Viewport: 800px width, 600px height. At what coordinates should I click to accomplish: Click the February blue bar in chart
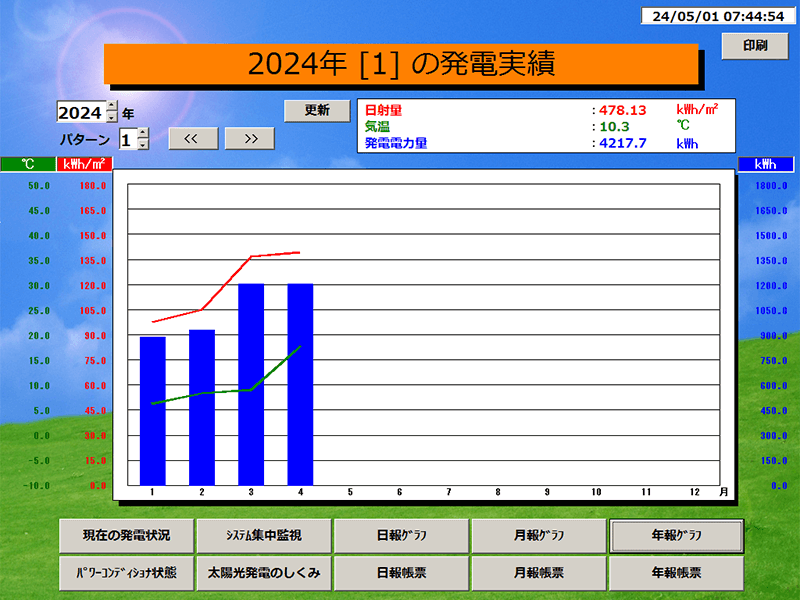tap(202, 408)
